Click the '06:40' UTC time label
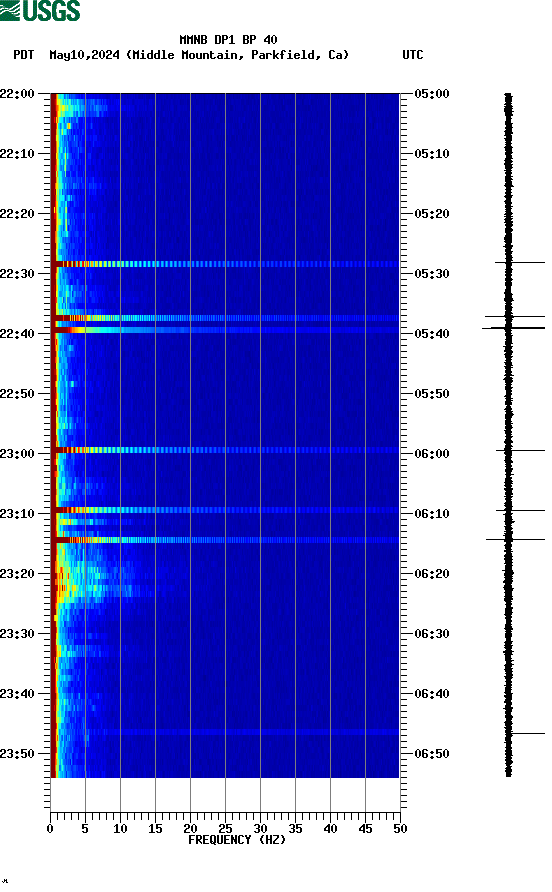552x892 pixels. (432, 694)
